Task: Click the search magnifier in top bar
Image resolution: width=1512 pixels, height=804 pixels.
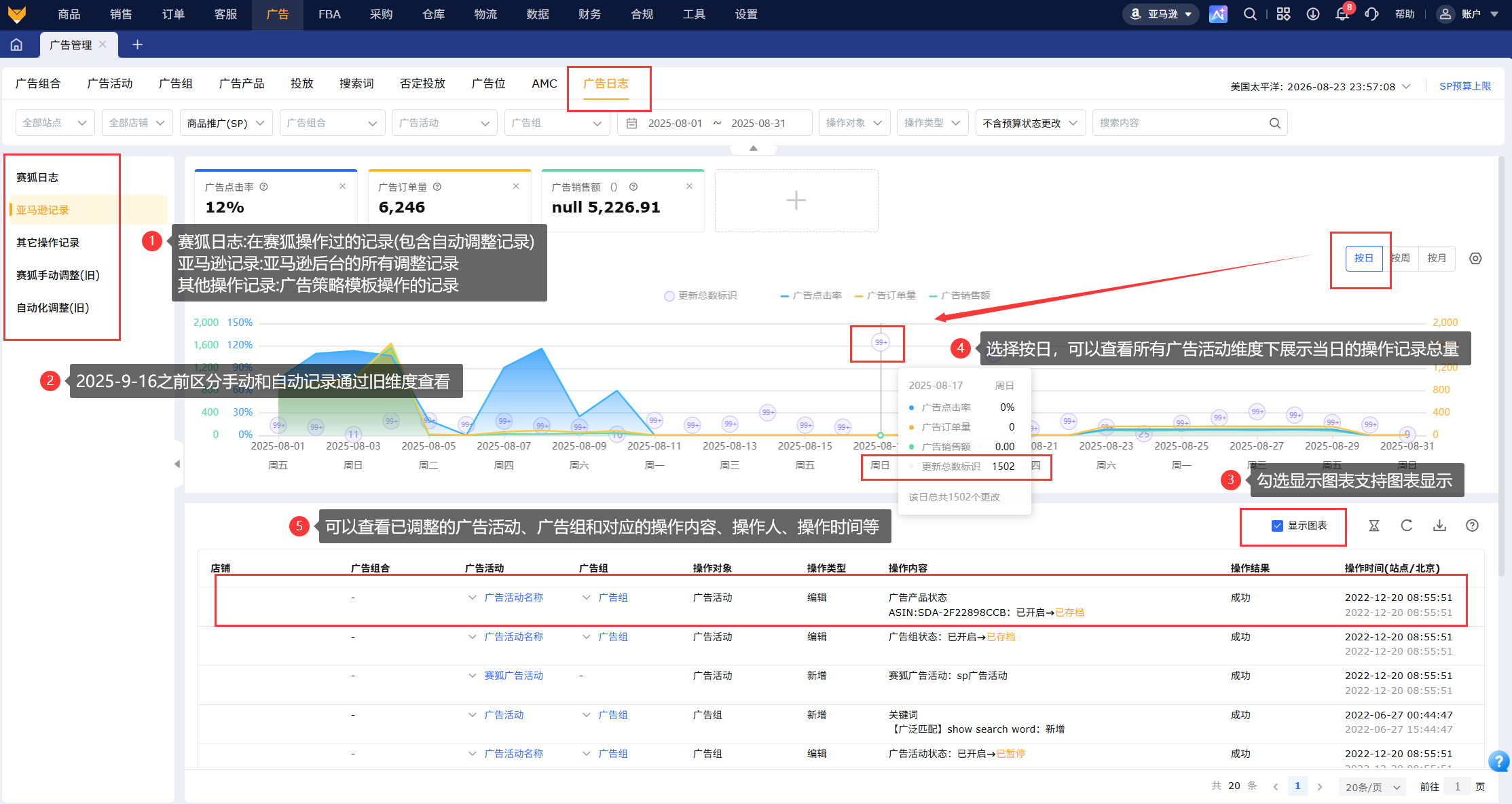Action: tap(1250, 14)
